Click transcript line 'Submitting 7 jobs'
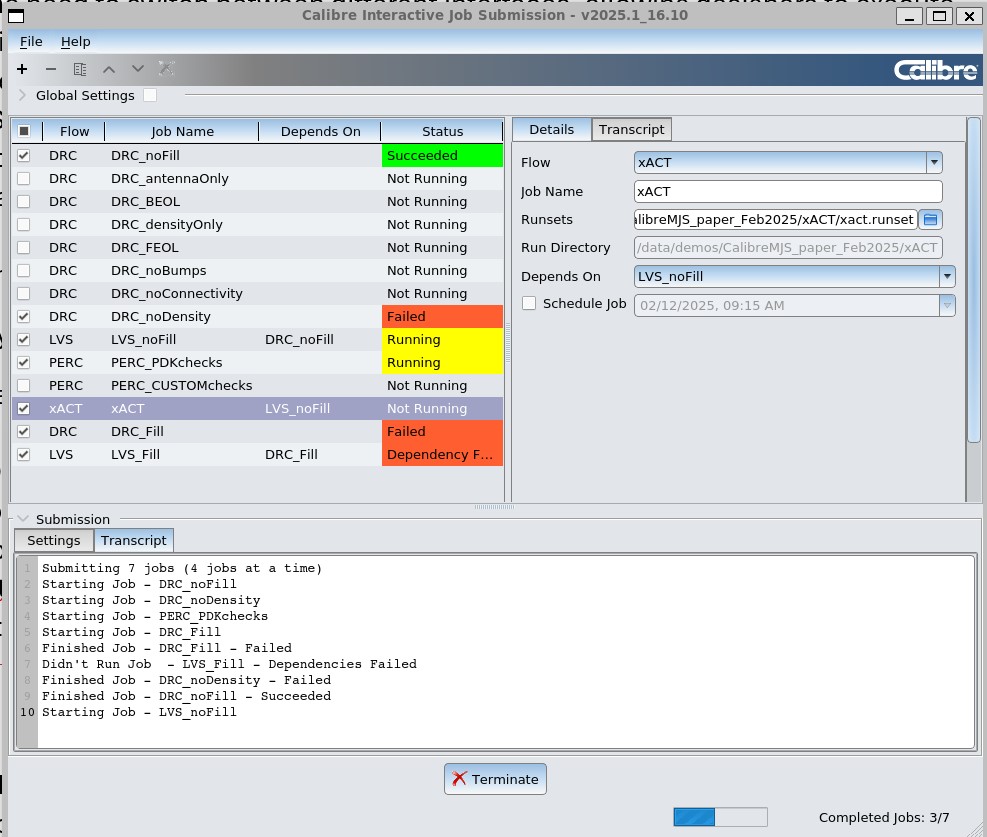987x837 pixels. point(182,568)
